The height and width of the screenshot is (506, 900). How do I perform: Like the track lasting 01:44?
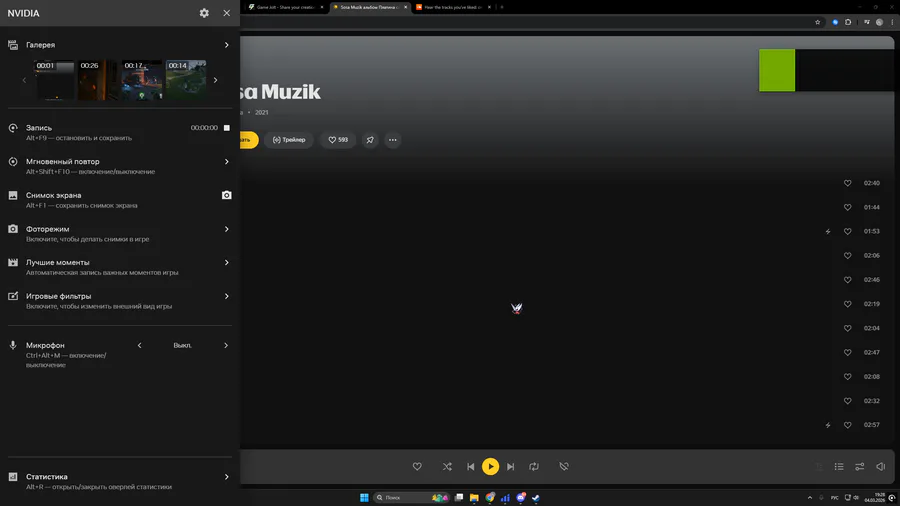(847, 207)
